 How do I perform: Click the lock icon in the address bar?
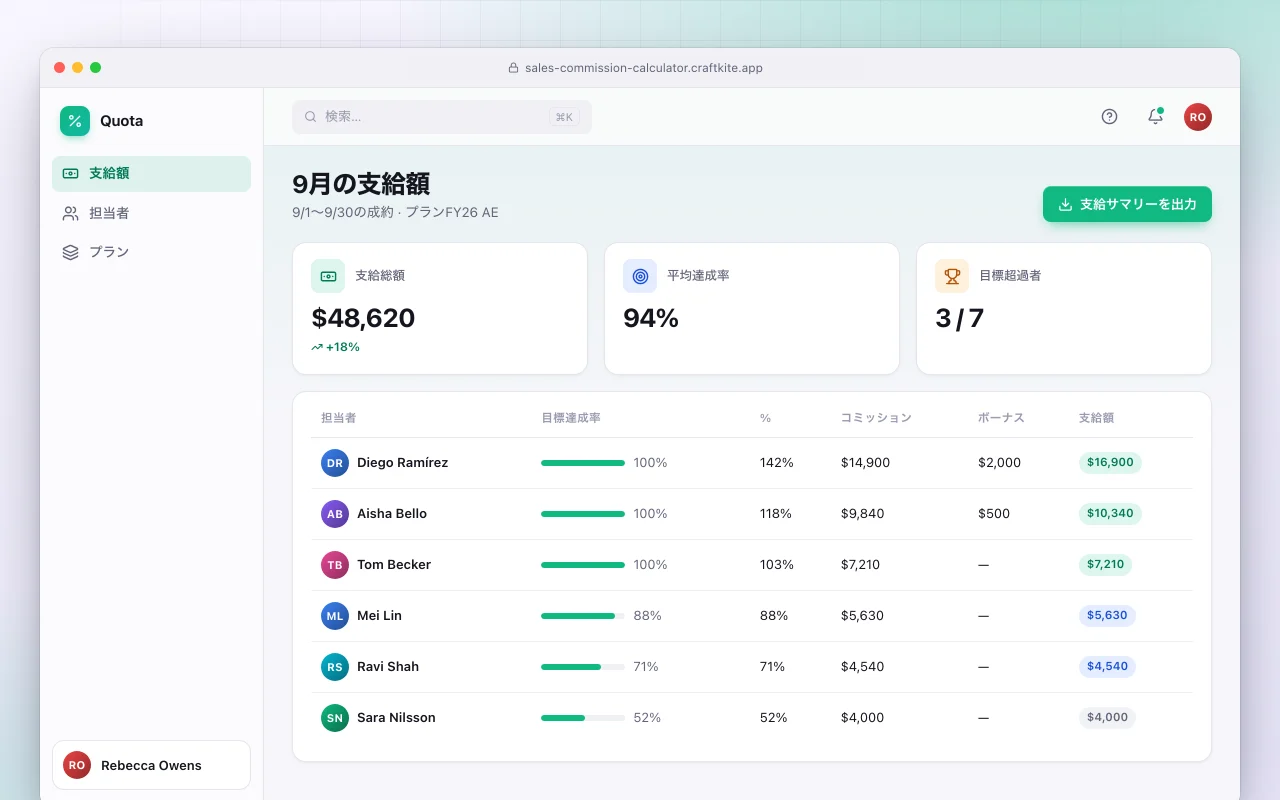point(514,68)
